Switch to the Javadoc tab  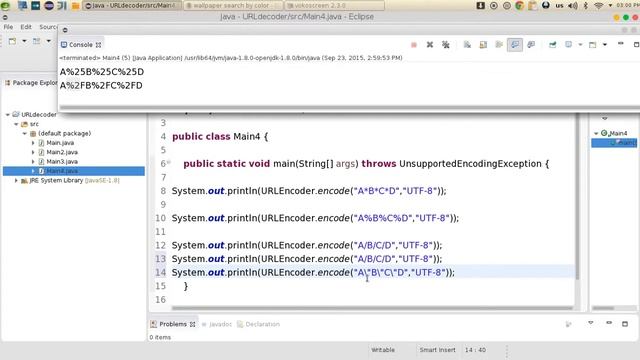pyautogui.click(x=217, y=324)
